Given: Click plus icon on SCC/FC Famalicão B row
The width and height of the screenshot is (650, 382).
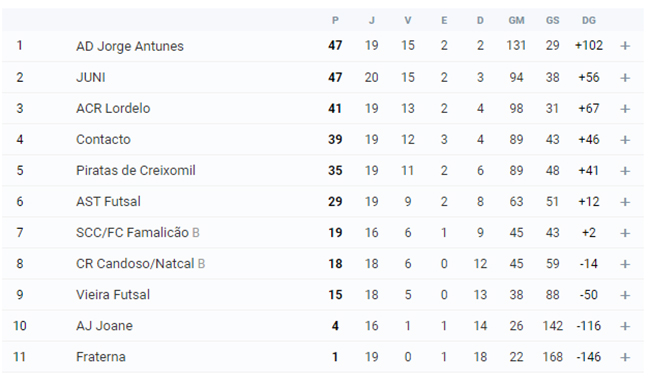Looking at the screenshot, I should pyautogui.click(x=625, y=233).
